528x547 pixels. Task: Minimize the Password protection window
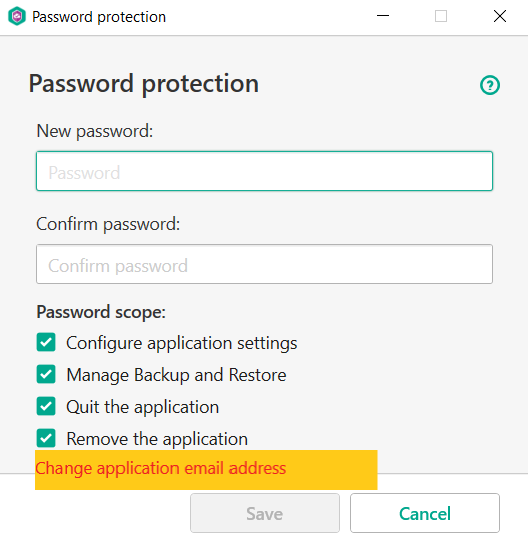point(383,16)
